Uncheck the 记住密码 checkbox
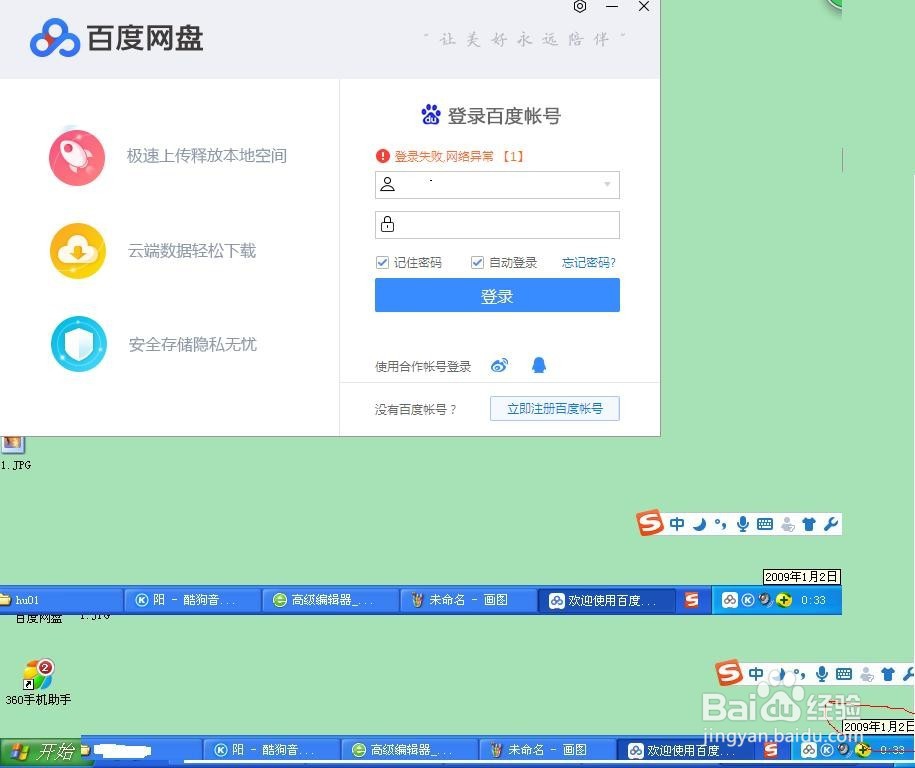Viewport: 915px width, 768px height. (x=382, y=262)
